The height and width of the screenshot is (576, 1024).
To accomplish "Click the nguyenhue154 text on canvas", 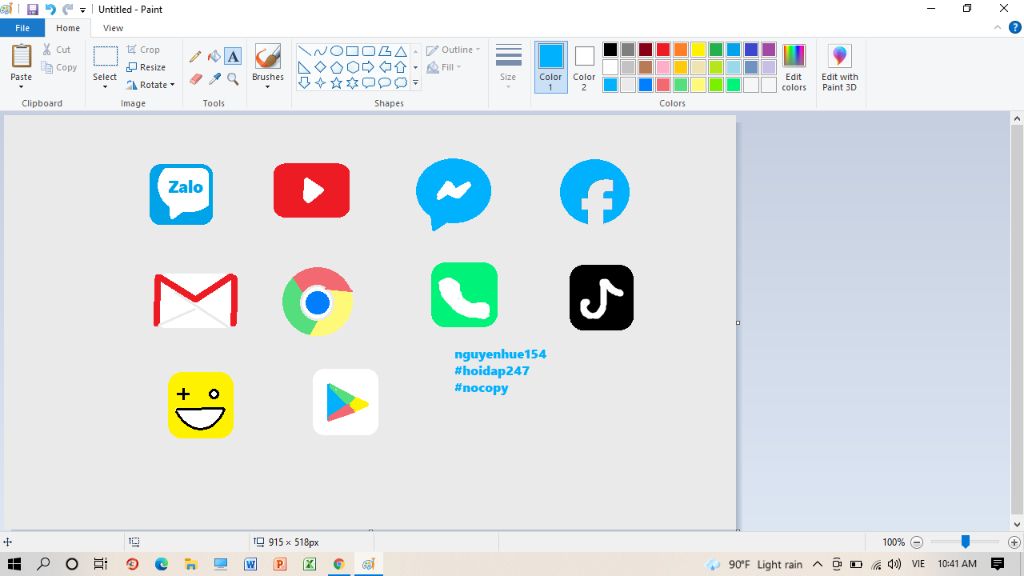I will pyautogui.click(x=500, y=354).
